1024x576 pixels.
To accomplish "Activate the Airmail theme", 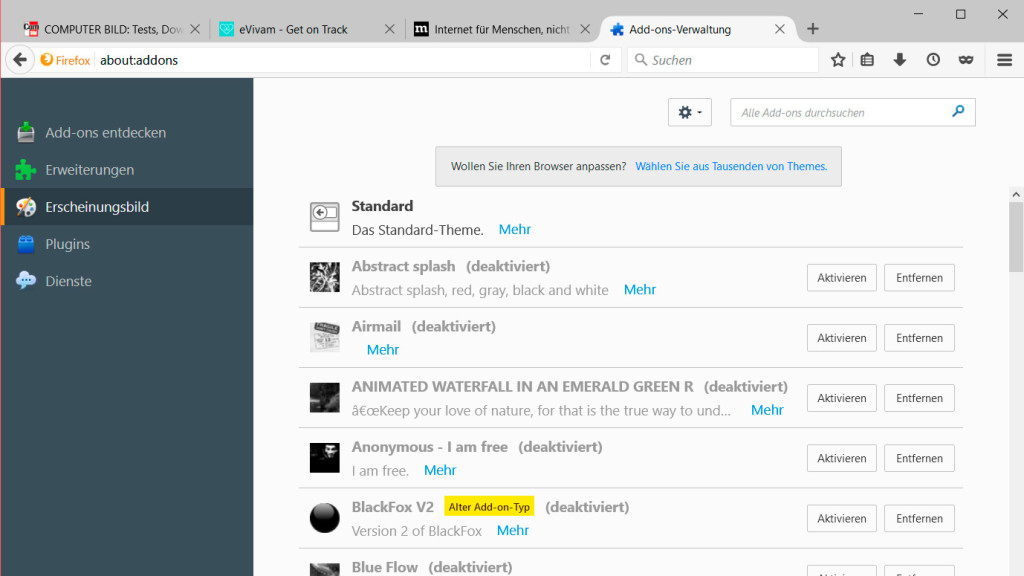I will [842, 338].
